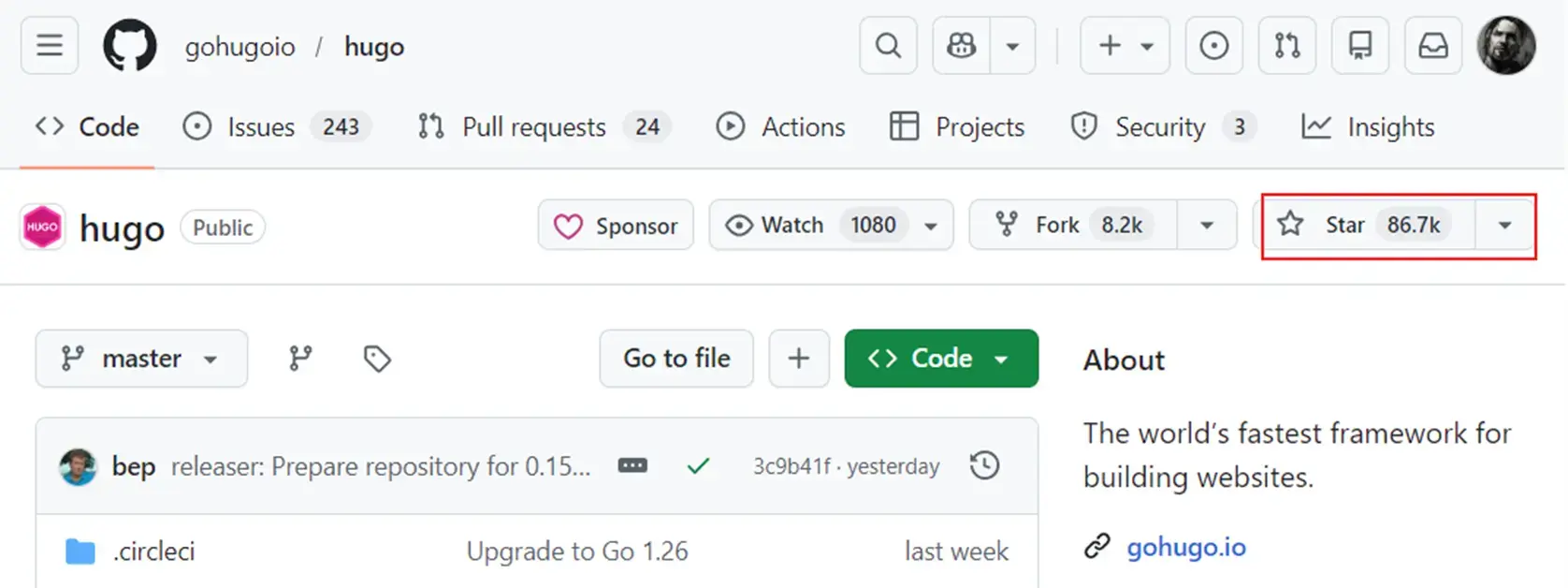Viewport: 1568px width, 588px height.
Task: Open the notifications inbox icon
Action: click(x=1432, y=45)
